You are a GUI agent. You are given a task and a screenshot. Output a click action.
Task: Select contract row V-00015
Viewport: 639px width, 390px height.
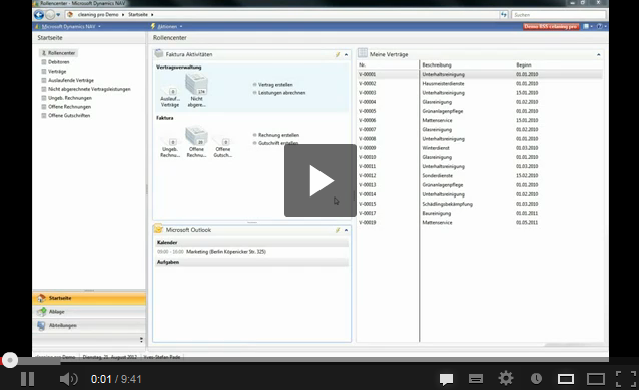point(480,204)
